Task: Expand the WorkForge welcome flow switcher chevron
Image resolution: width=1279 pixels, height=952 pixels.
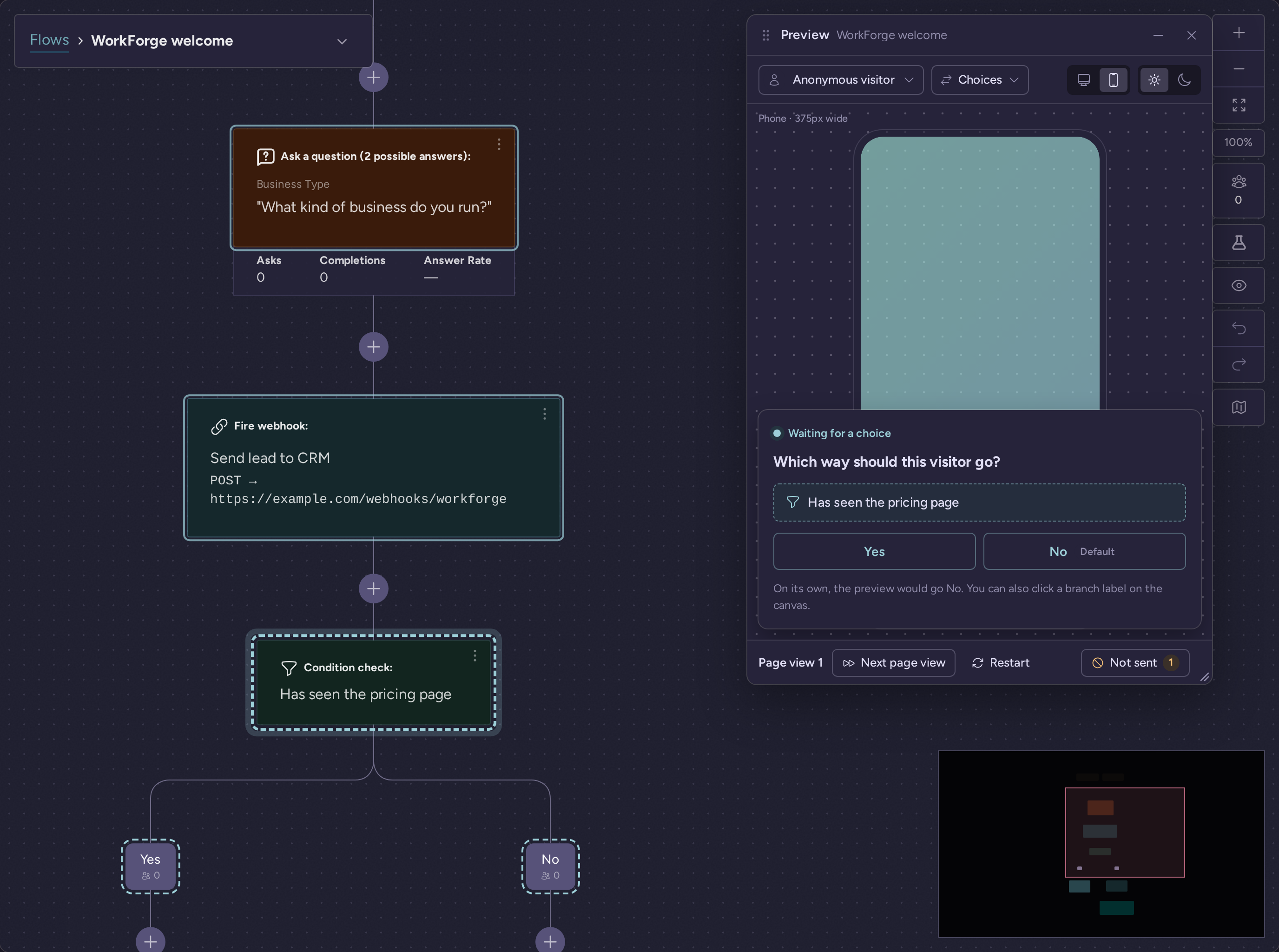Action: point(342,41)
